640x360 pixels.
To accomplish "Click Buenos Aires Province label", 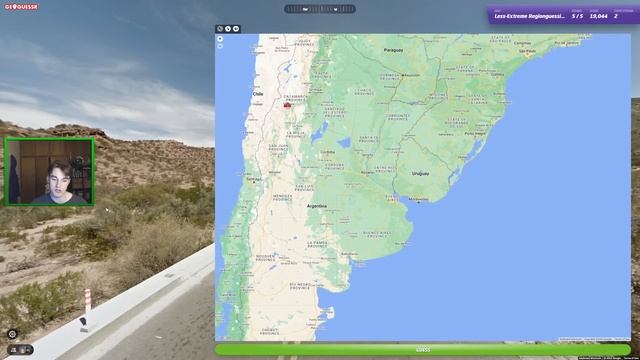I will click(377, 234).
